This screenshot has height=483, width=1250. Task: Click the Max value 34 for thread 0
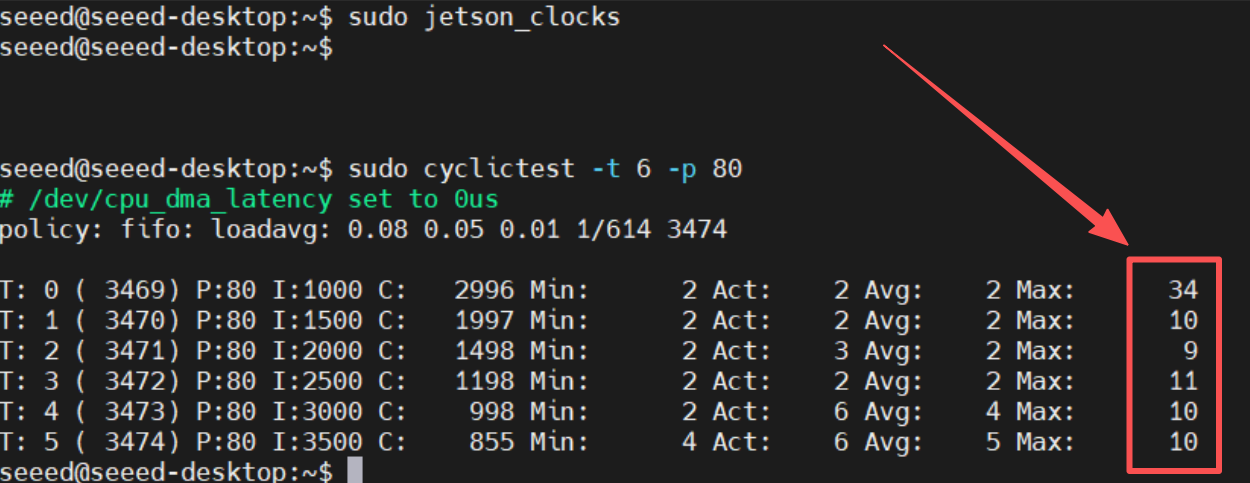[1183, 290]
